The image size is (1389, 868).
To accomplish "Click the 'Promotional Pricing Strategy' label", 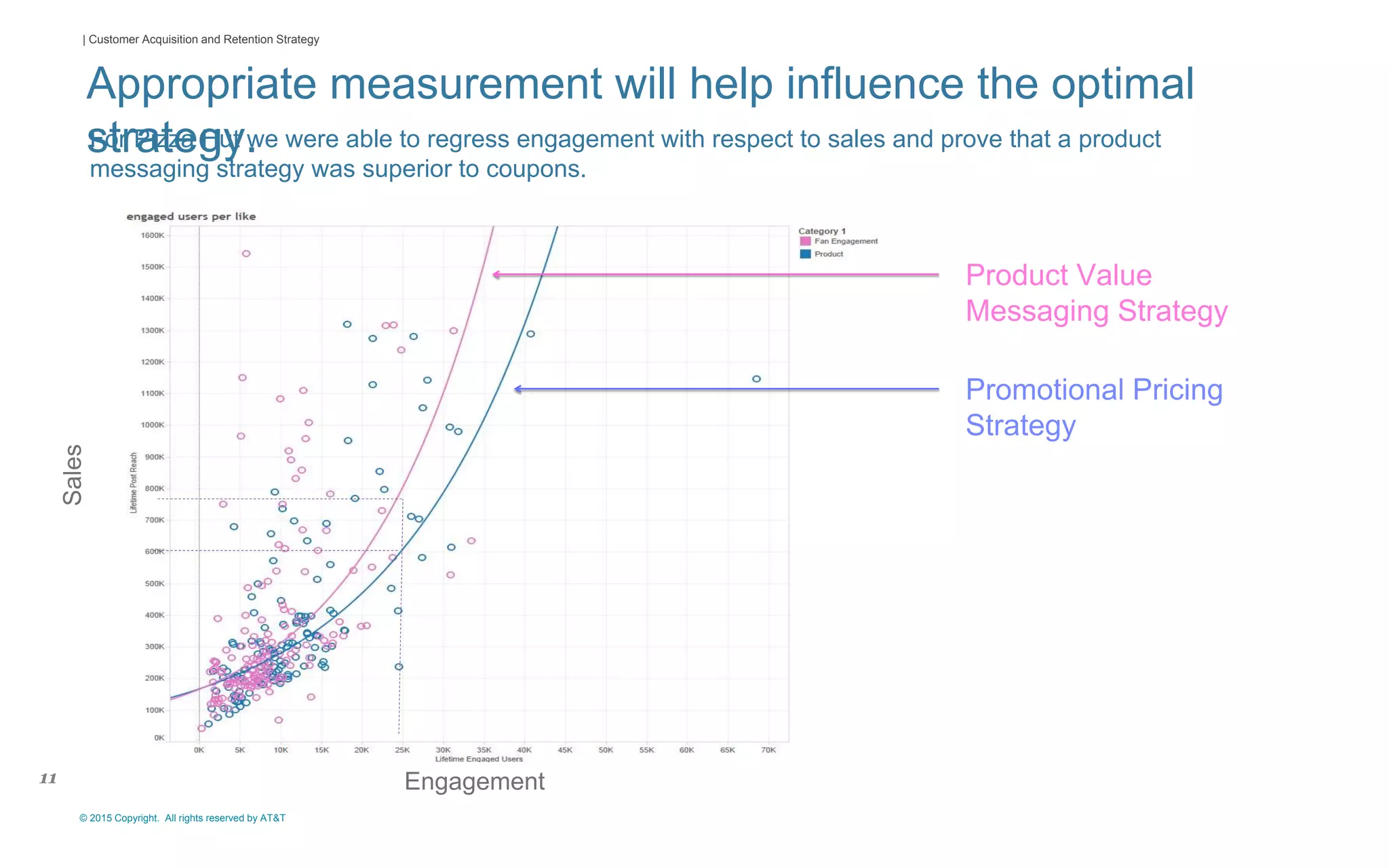I will pos(1093,407).
